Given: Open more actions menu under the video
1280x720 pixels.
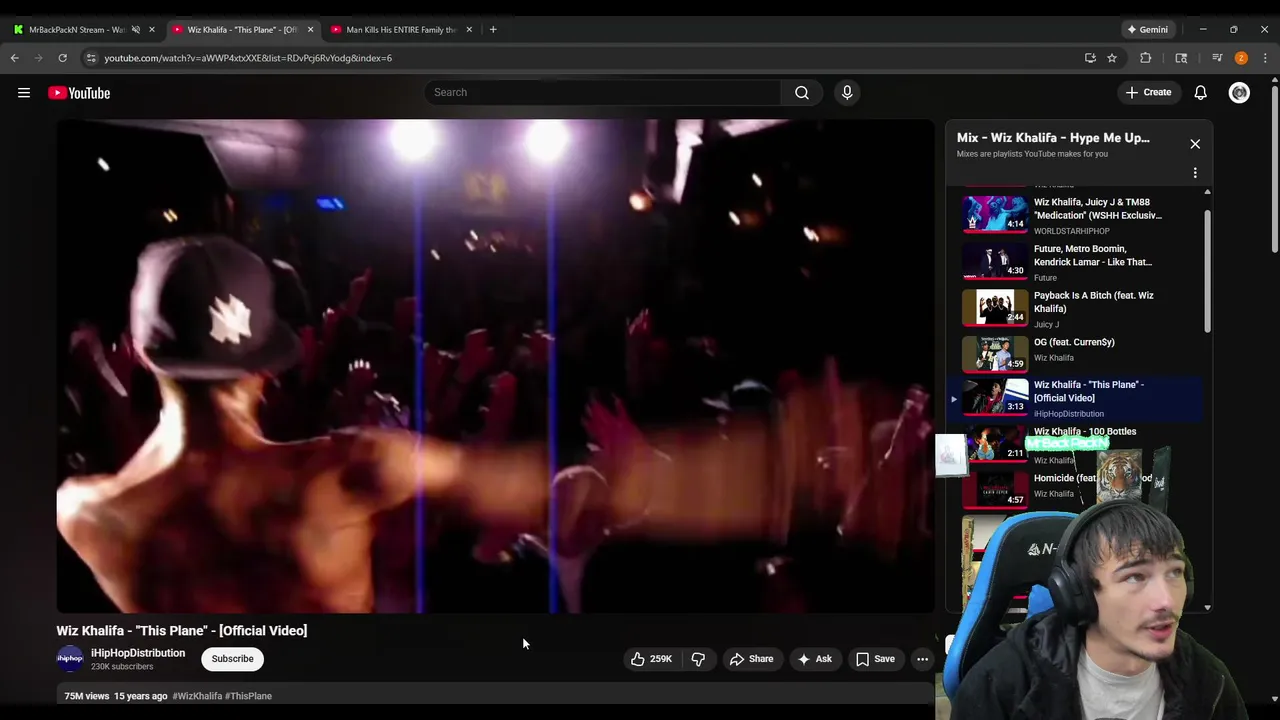Looking at the screenshot, I should [x=923, y=659].
